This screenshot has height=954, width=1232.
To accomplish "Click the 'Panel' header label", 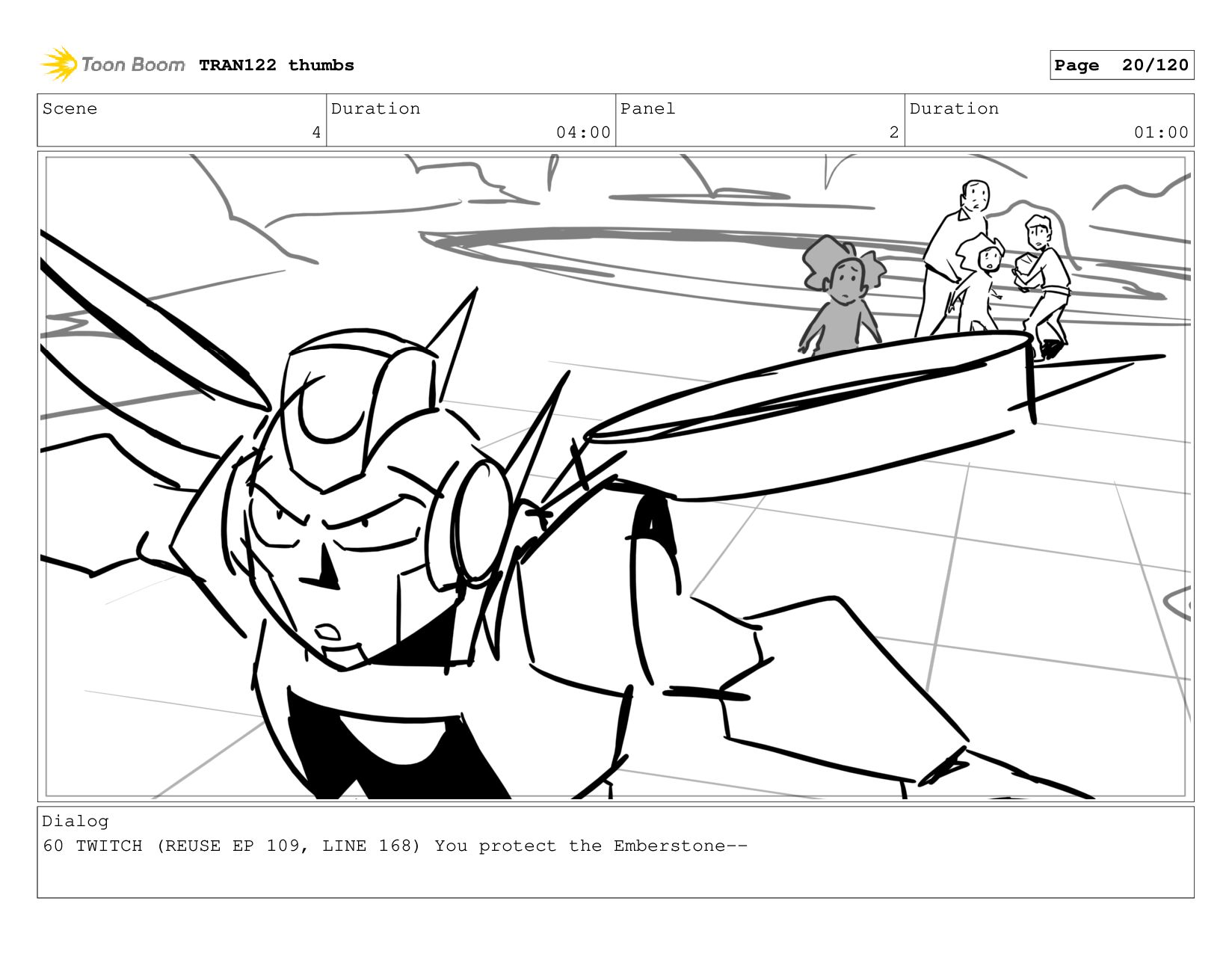I will pos(647,108).
